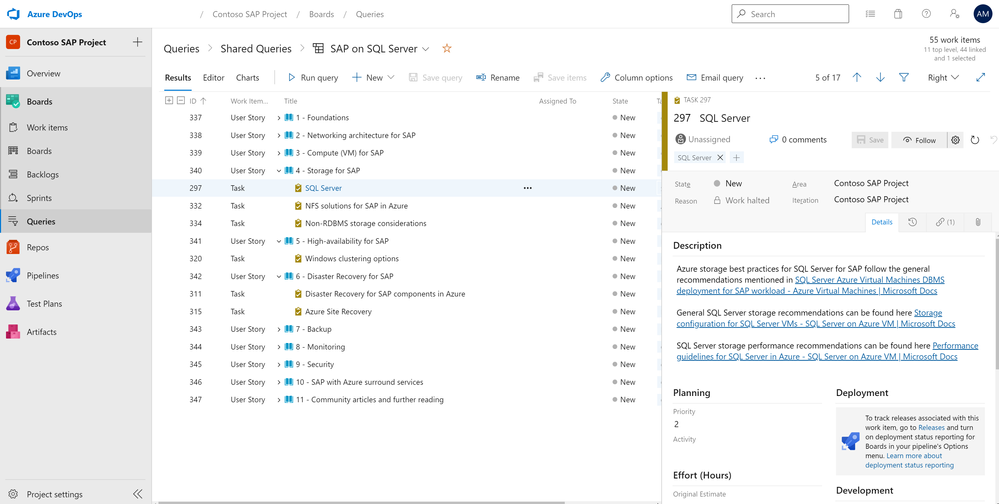Collapse all rows with the minus box
This screenshot has width=999, height=504.
[x=181, y=101]
